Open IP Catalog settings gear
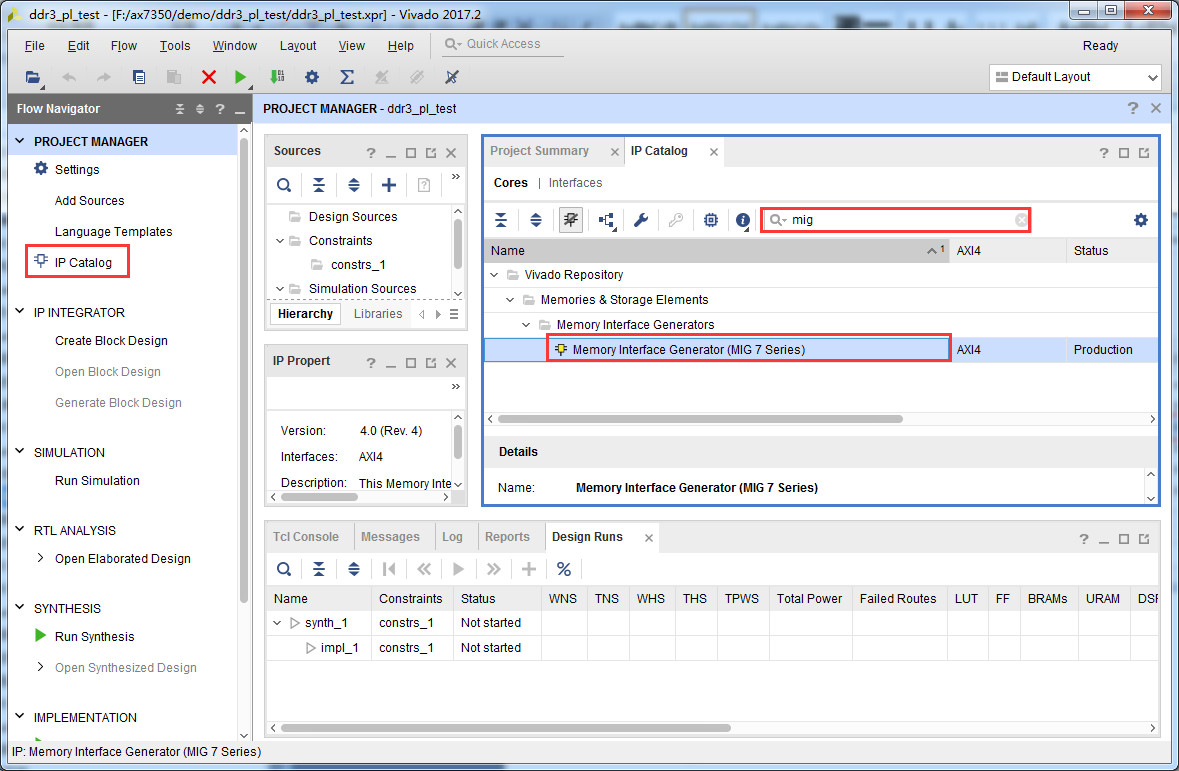1179x771 pixels. (x=1141, y=220)
